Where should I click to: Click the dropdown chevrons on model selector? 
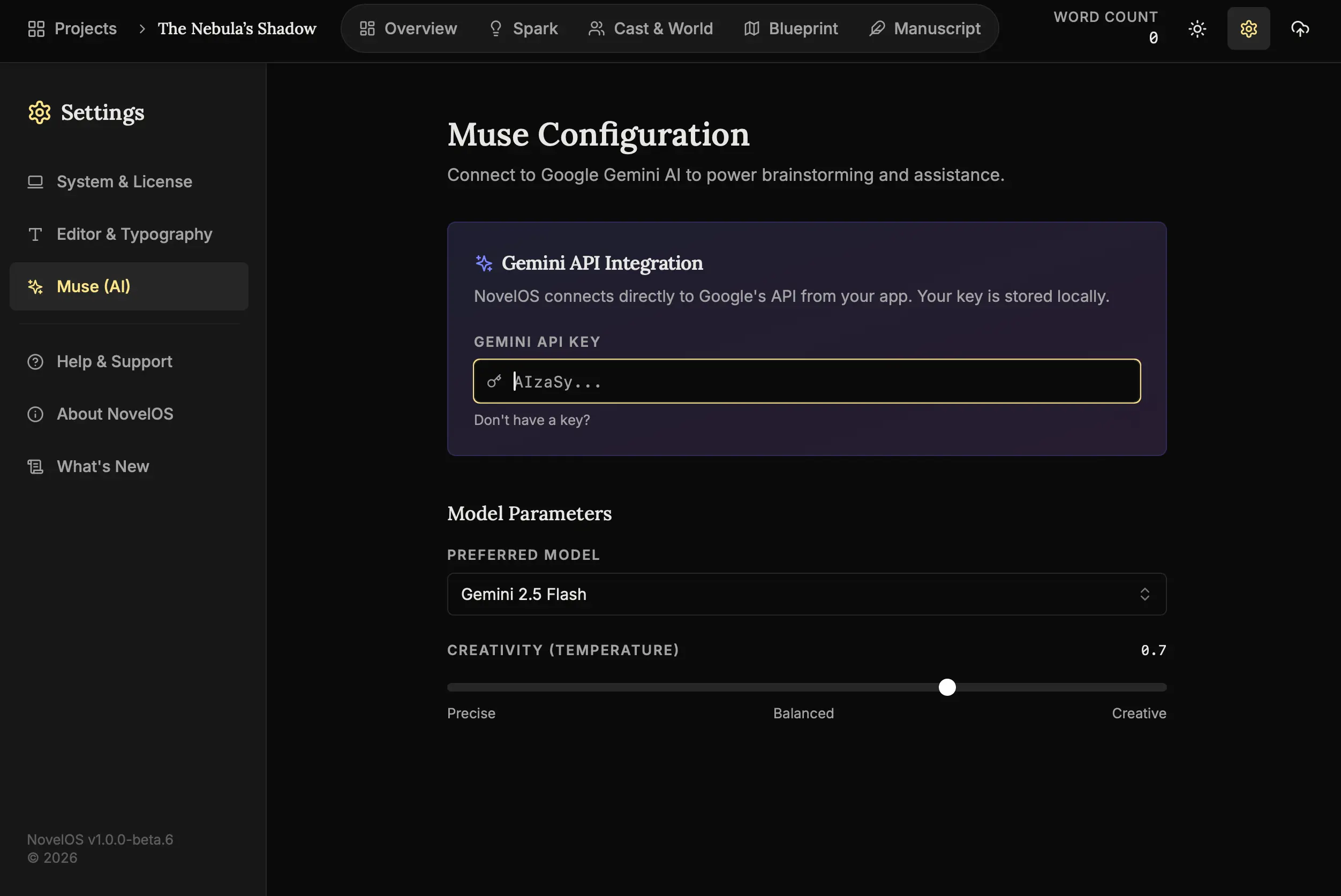[1144, 594]
